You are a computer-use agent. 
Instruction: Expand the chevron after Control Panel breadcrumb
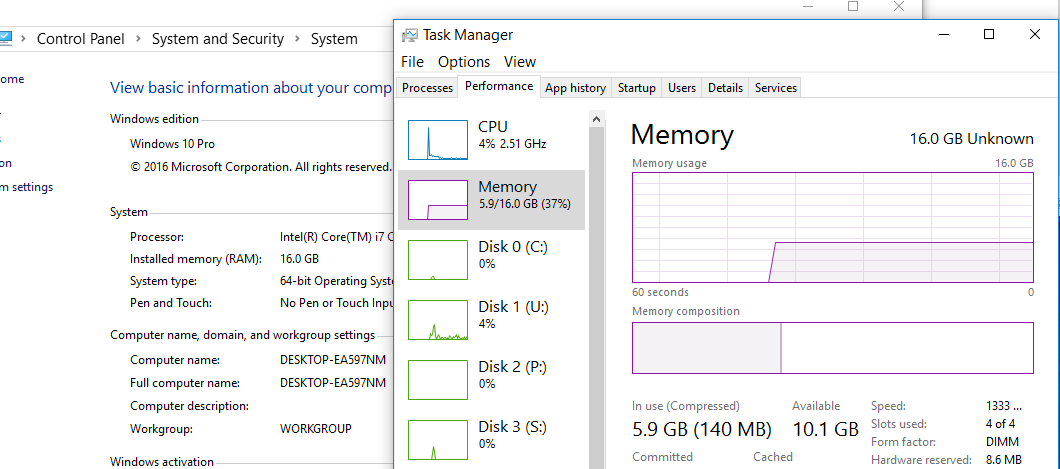tap(138, 39)
